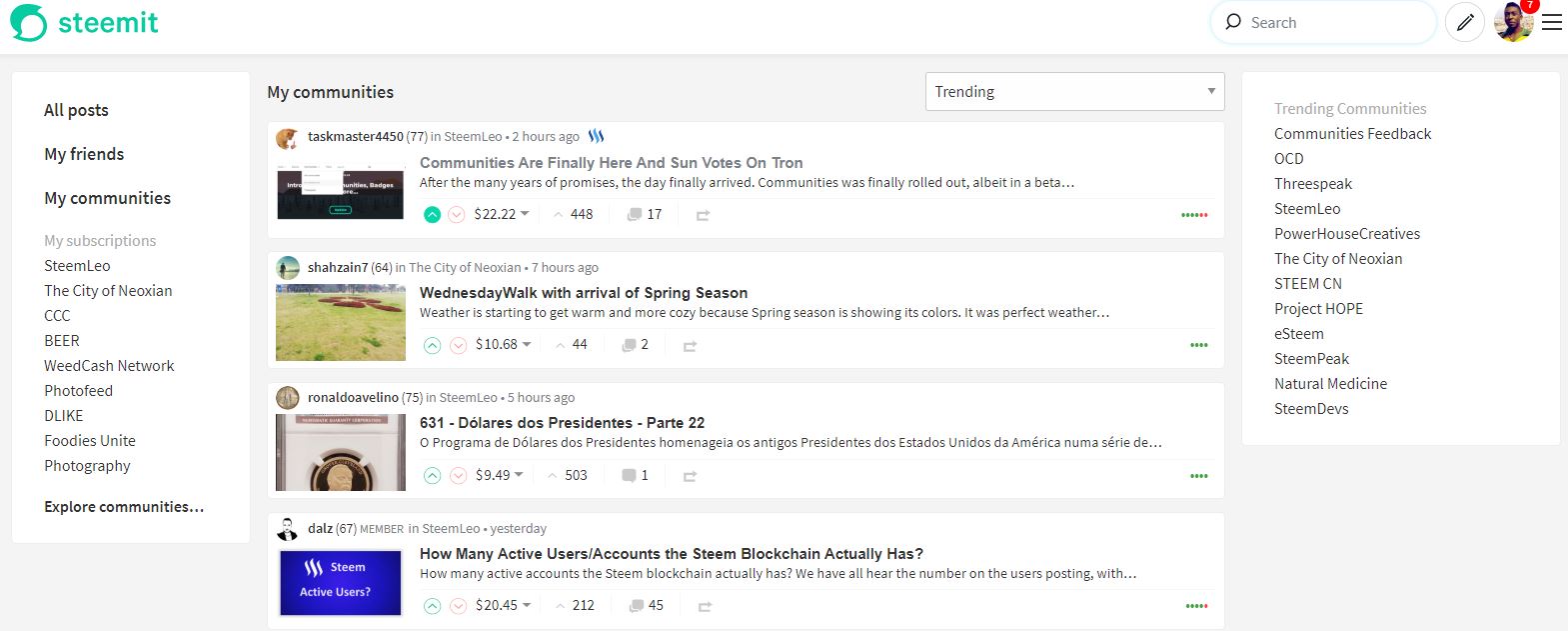
Task: Show the 44 voters list
Action: pos(572,344)
